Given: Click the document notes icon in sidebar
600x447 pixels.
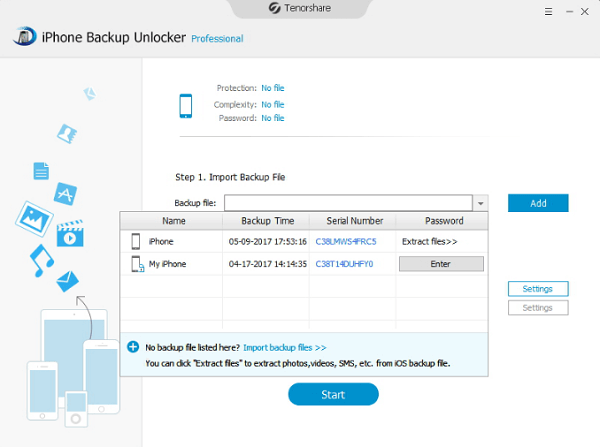Looking at the screenshot, I should [x=41, y=171].
